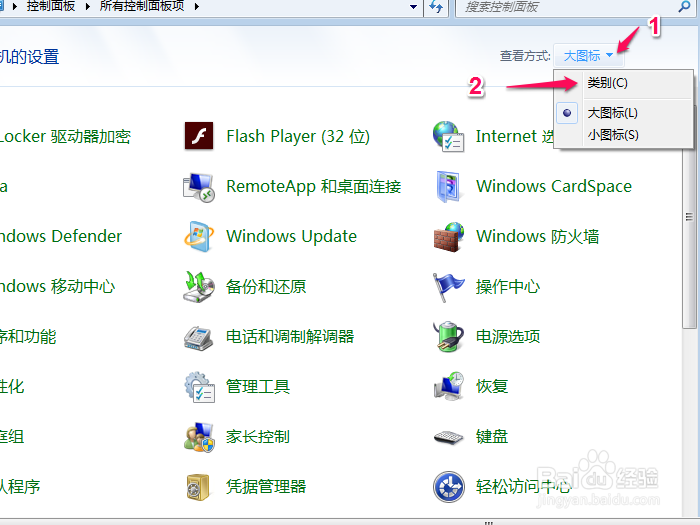Open Windows 移动中心 link
700x525 pixels.
point(58,287)
